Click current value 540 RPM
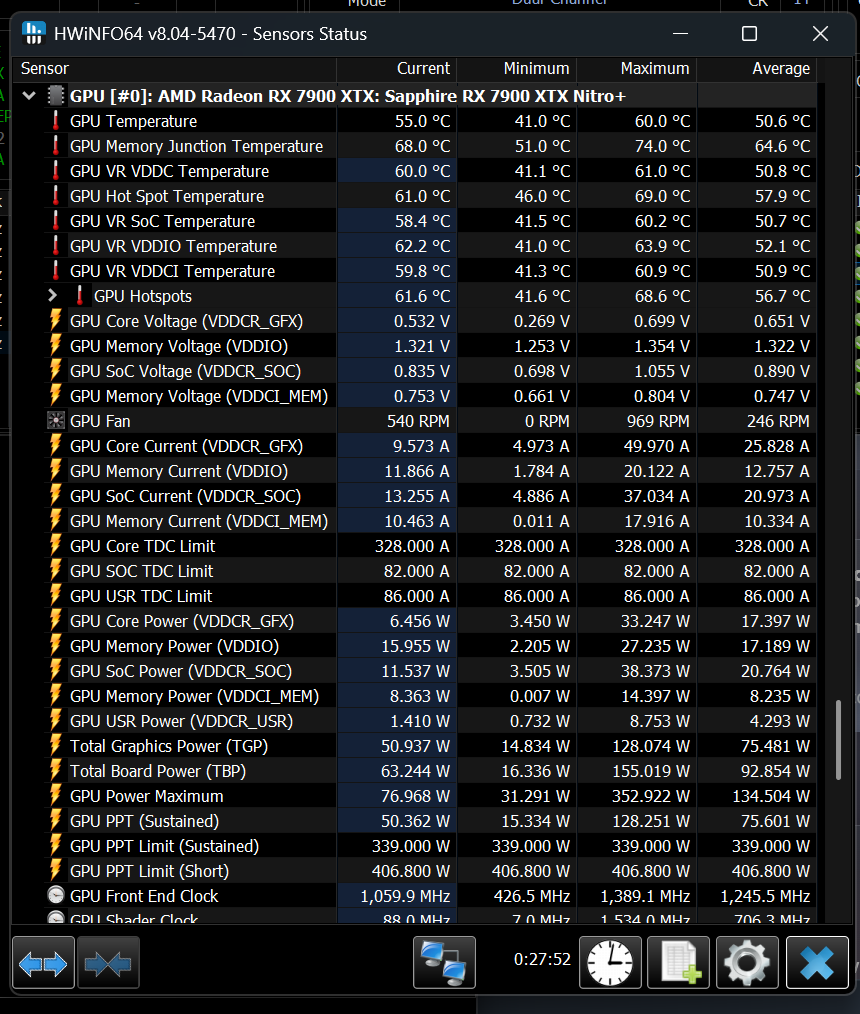This screenshot has height=1014, width=860. [418, 421]
